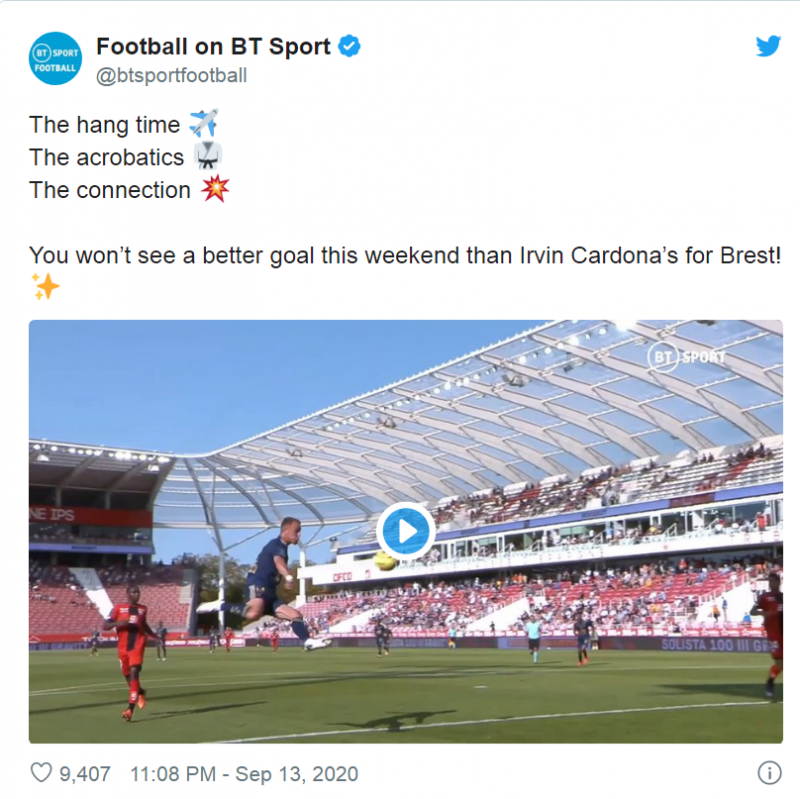
Task: Visit the @btsportfootball handle
Action: pyautogui.click(x=171, y=76)
